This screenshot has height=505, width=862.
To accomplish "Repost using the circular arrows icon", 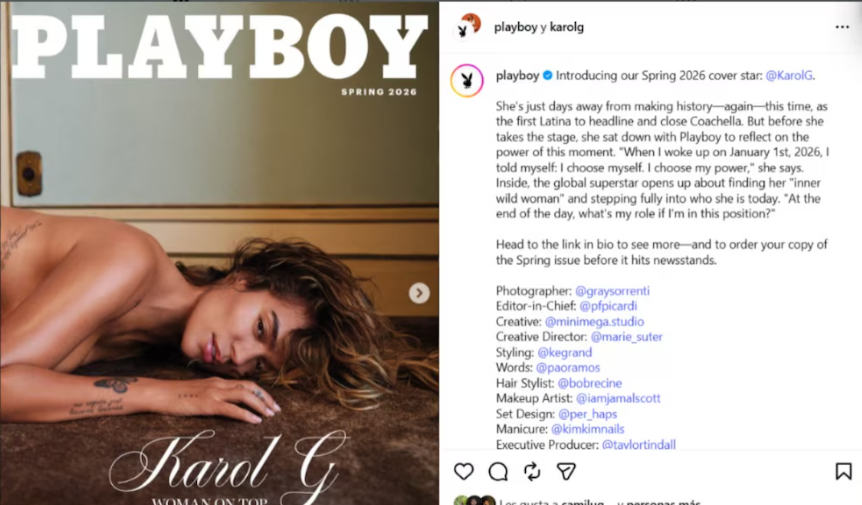I will [x=532, y=471].
